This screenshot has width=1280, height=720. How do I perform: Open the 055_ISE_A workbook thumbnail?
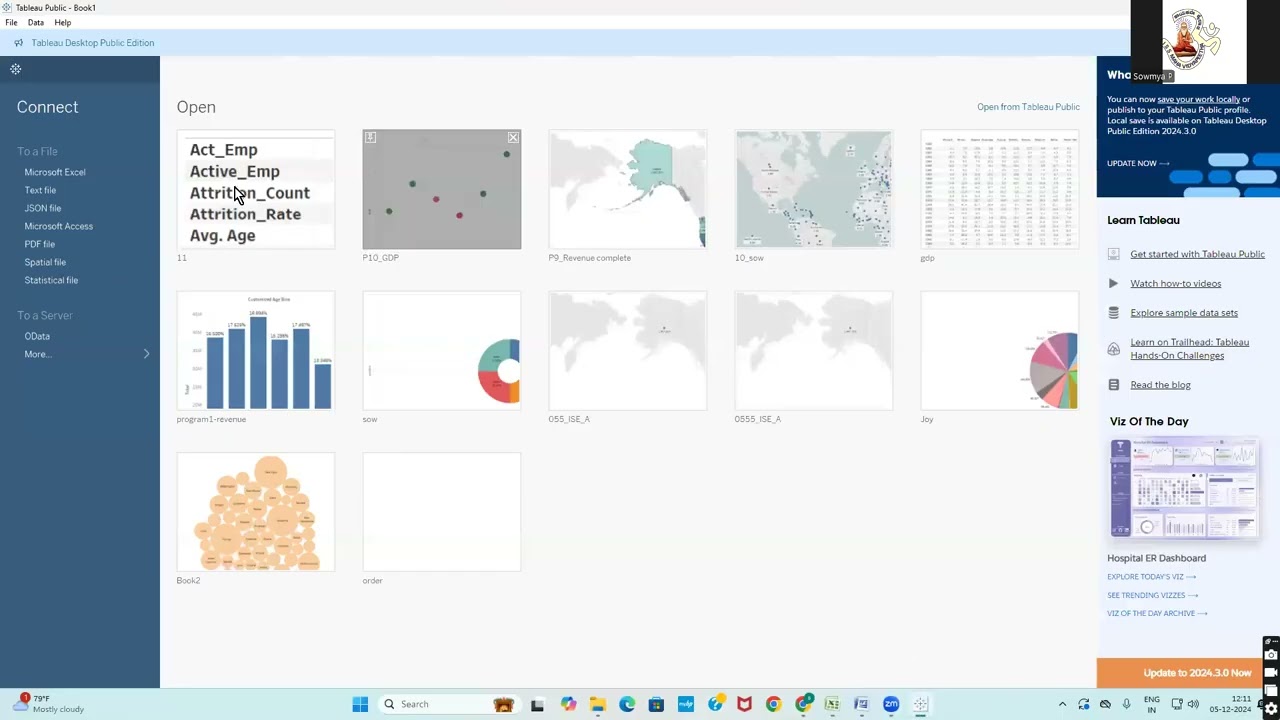click(x=628, y=351)
